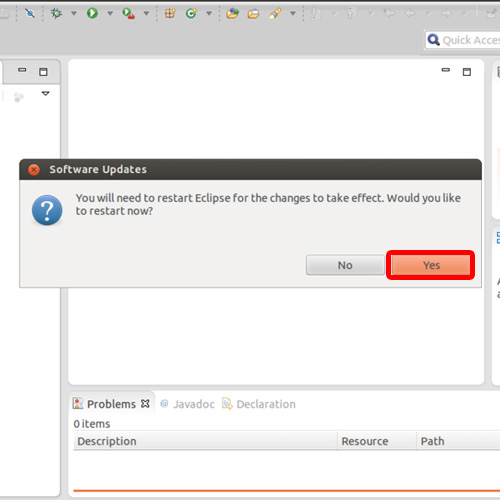This screenshot has height=500, width=500.
Task: Switch to the Javadoc tab
Action: (x=187, y=404)
